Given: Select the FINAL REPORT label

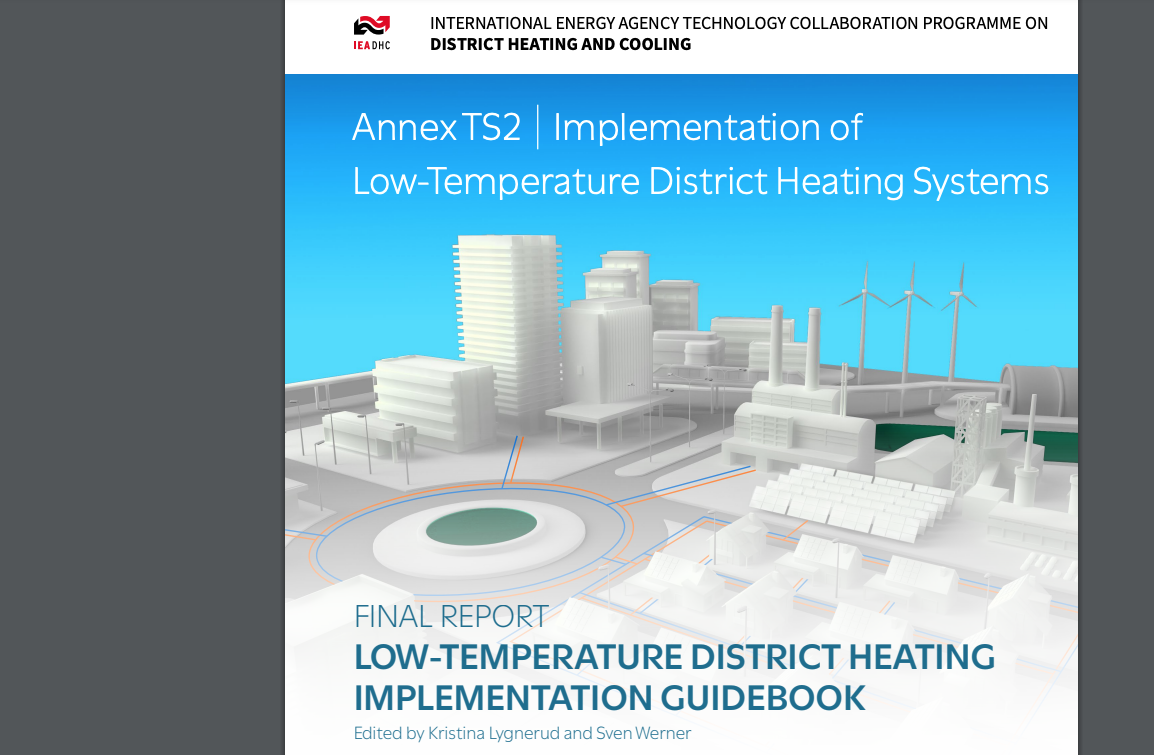Looking at the screenshot, I should 450,617.
